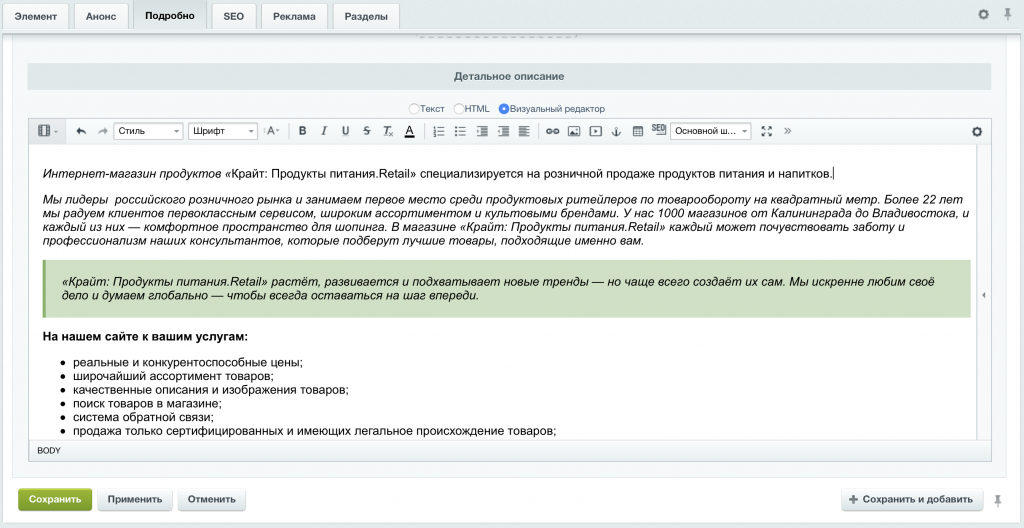
Task: Select the Визуальный редактор radio option
Action: coord(504,108)
